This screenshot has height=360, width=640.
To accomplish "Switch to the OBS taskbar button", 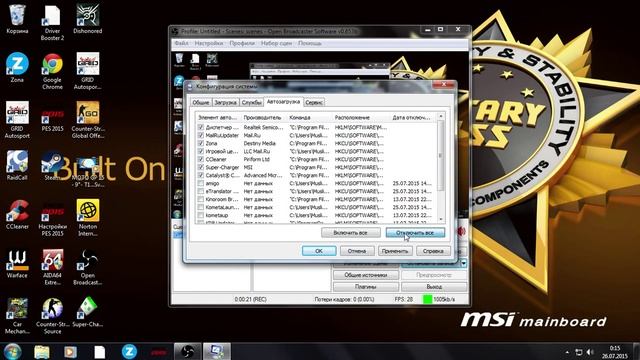I will click(x=187, y=352).
